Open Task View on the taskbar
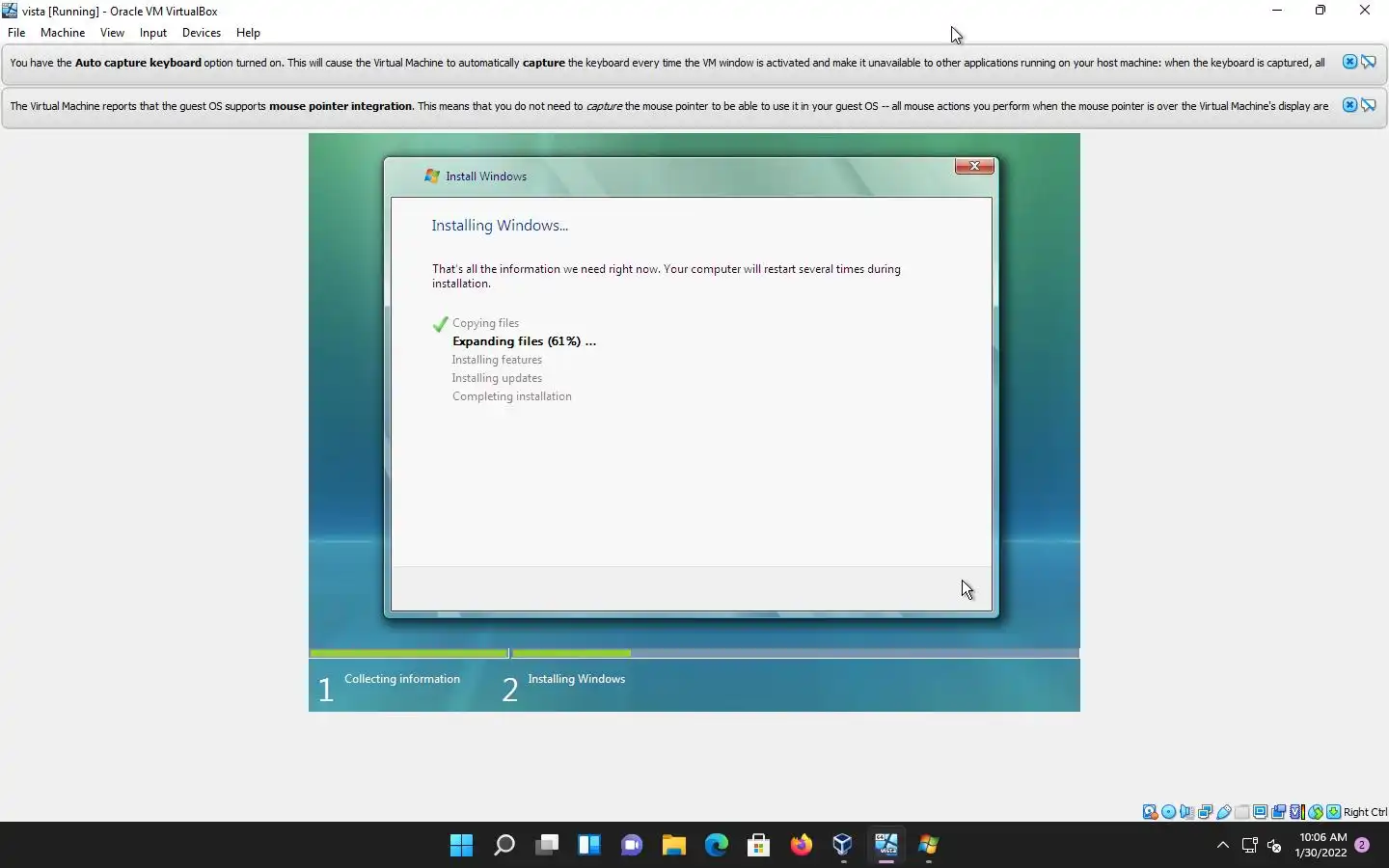Viewport: 1389px width, 868px height. point(547,846)
